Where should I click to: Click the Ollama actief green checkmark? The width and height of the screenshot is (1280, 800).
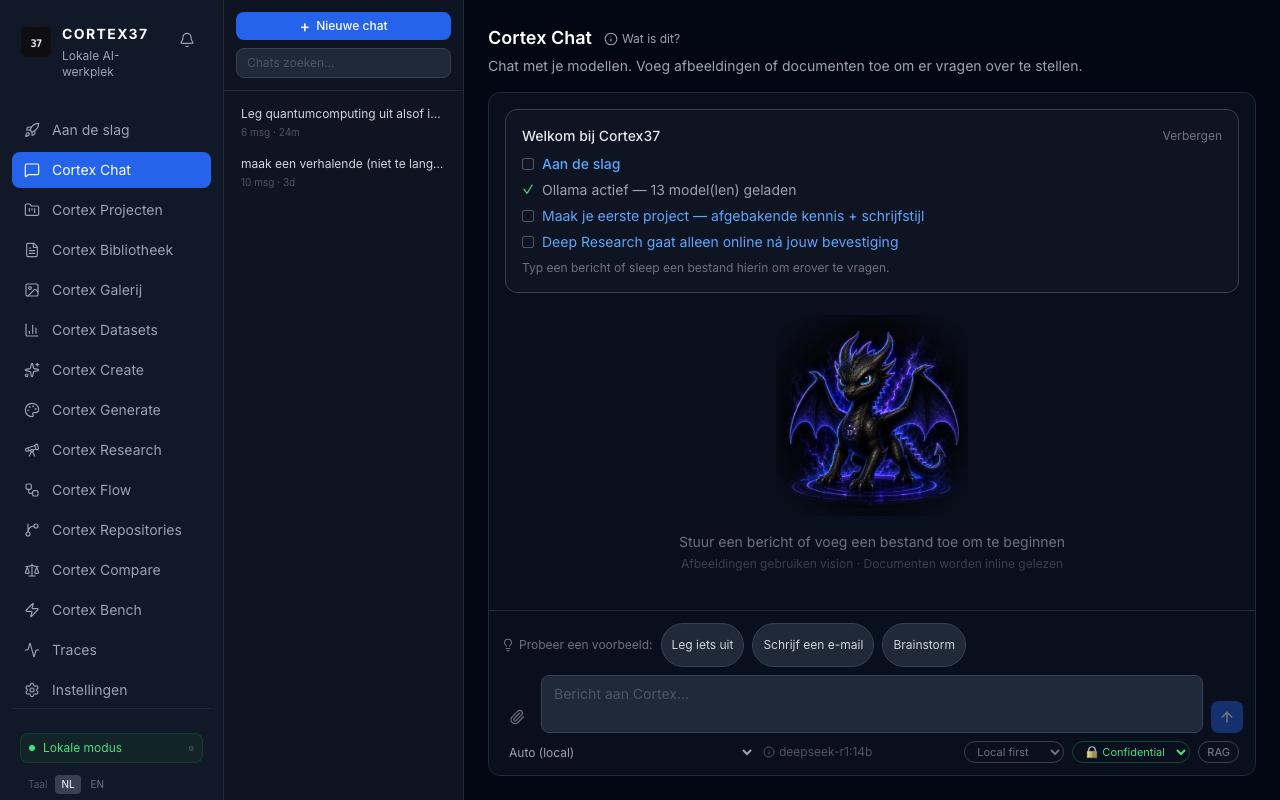(x=528, y=190)
